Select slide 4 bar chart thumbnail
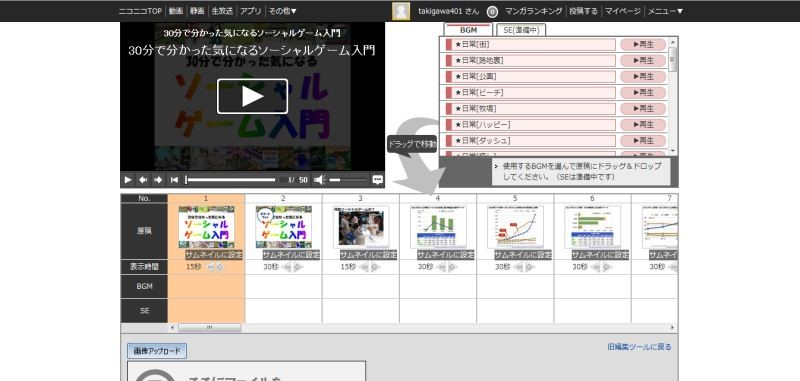This screenshot has height=381, width=800. (x=438, y=227)
